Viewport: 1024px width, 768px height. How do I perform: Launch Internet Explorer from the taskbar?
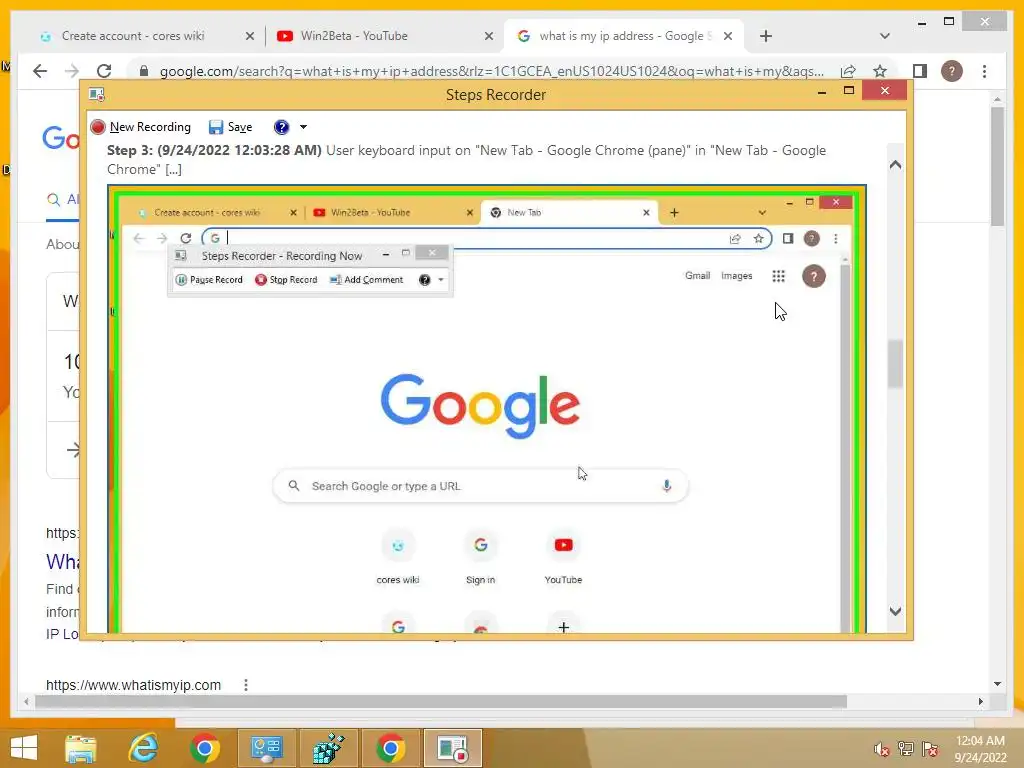(x=143, y=748)
